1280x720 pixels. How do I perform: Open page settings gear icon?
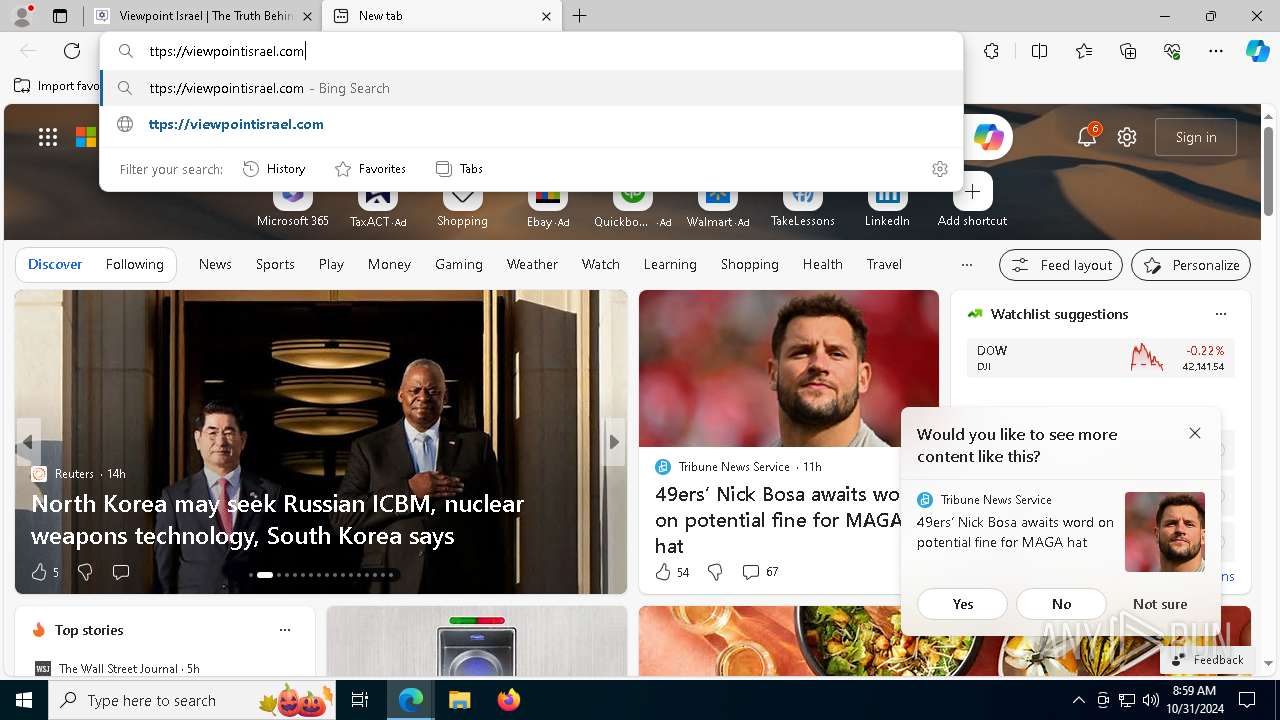1127,137
